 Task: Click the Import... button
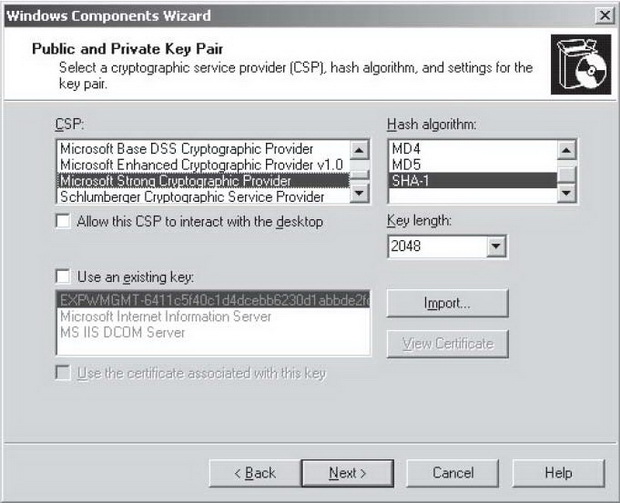coord(447,303)
